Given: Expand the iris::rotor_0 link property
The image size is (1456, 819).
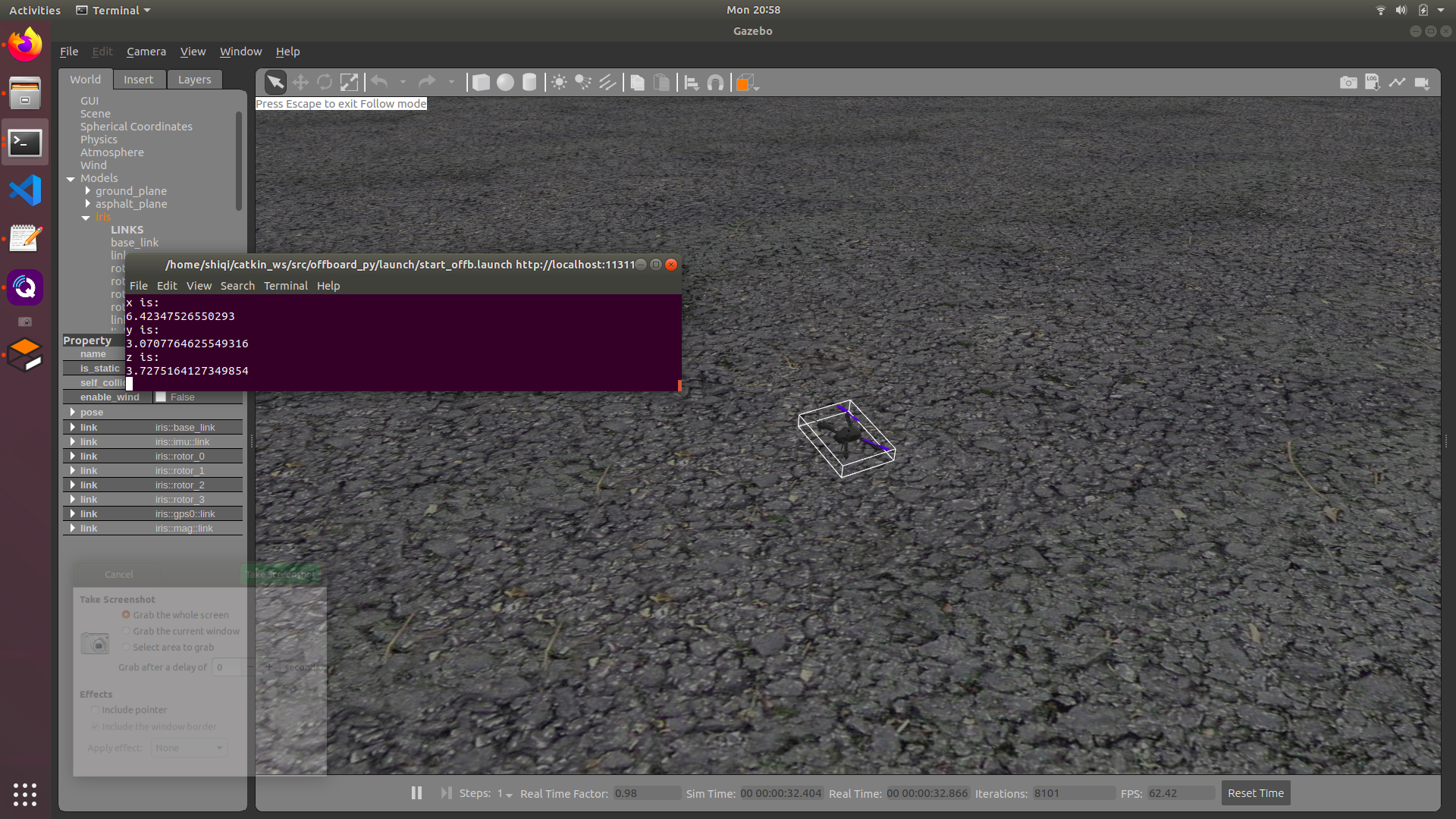Looking at the screenshot, I should (x=73, y=456).
